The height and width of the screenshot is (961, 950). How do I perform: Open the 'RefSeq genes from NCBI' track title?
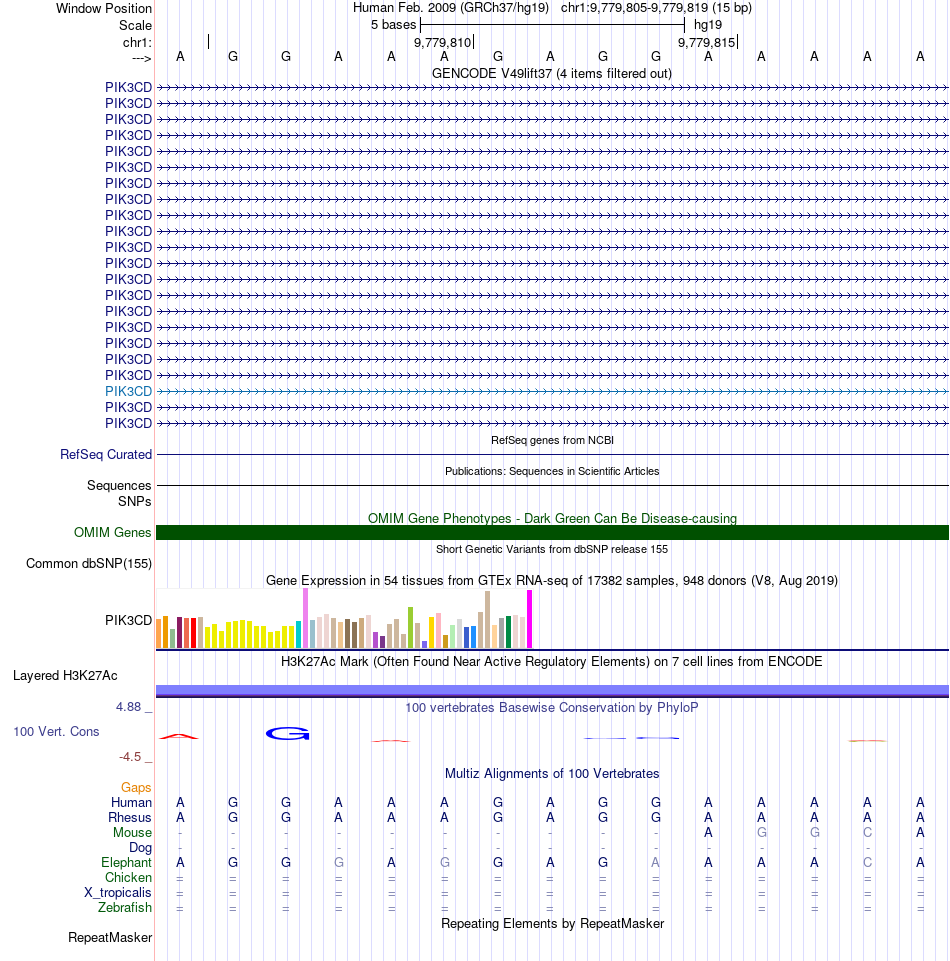point(552,440)
